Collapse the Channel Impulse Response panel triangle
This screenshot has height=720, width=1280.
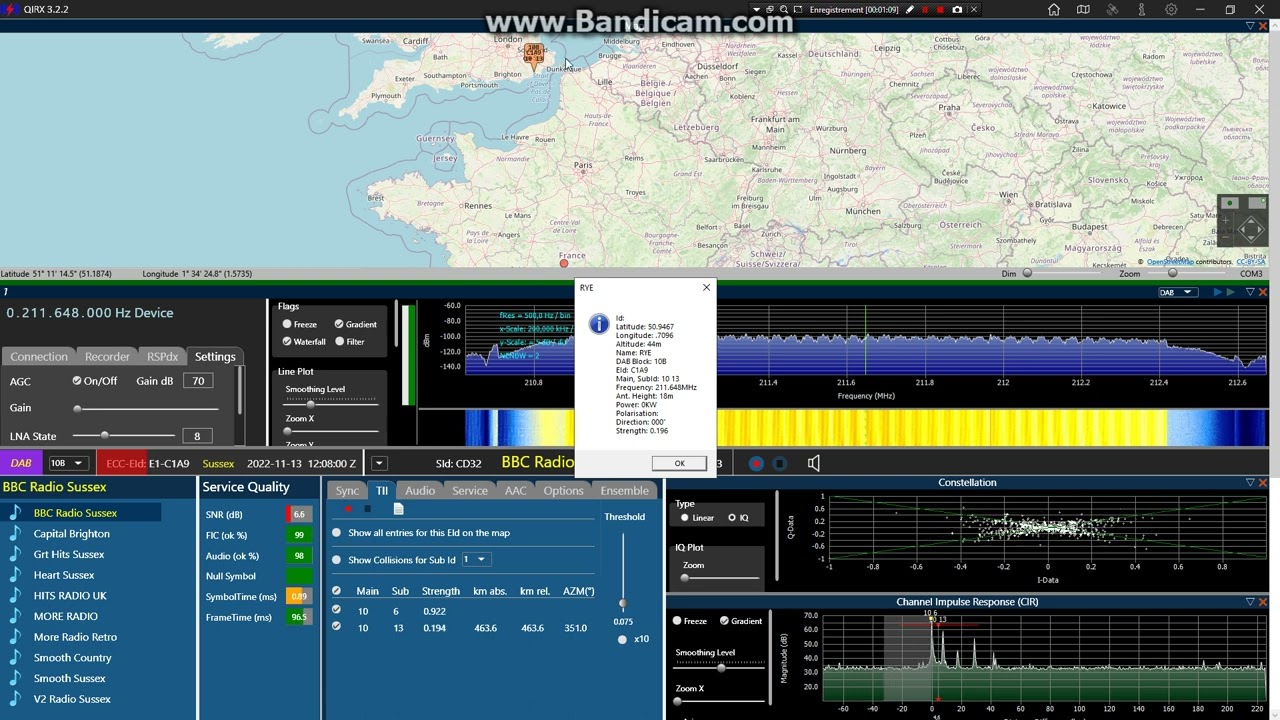tap(1250, 602)
